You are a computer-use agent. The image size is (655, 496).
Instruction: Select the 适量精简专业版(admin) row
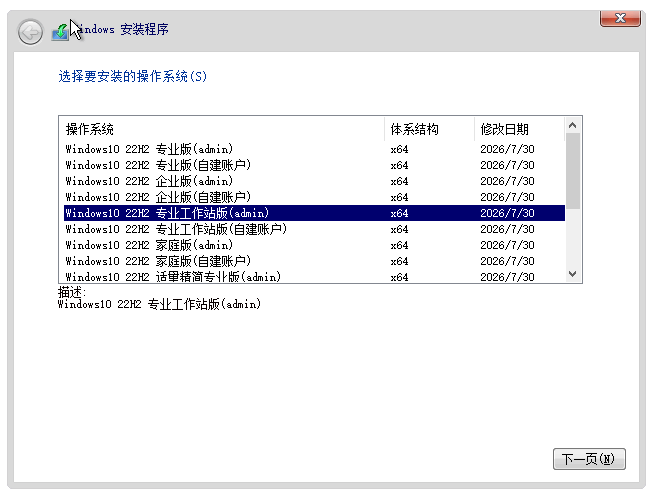(314, 276)
